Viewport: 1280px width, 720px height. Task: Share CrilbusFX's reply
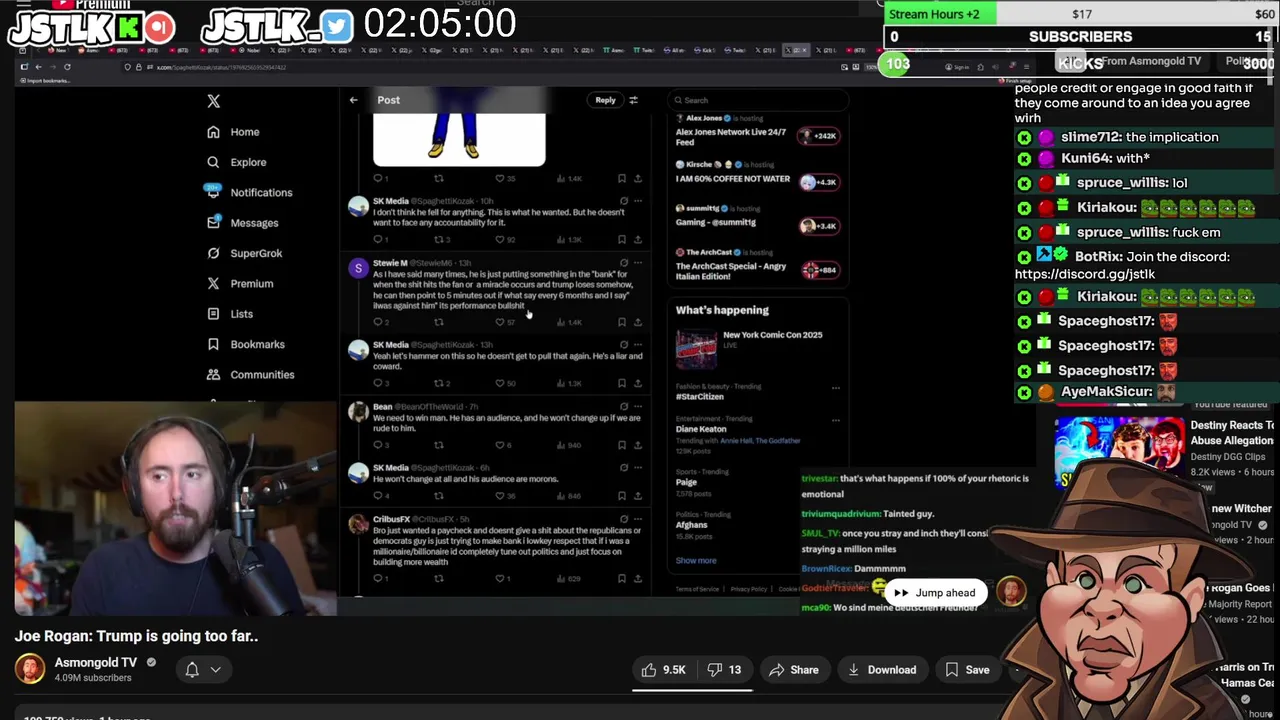[638, 579]
